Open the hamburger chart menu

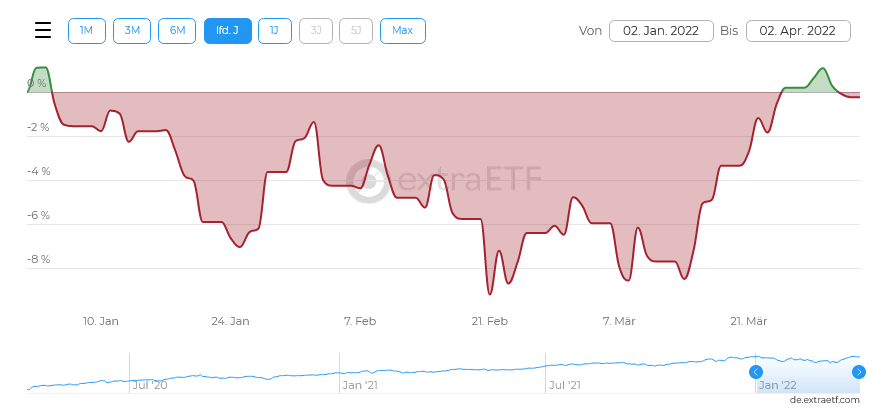[x=43, y=30]
